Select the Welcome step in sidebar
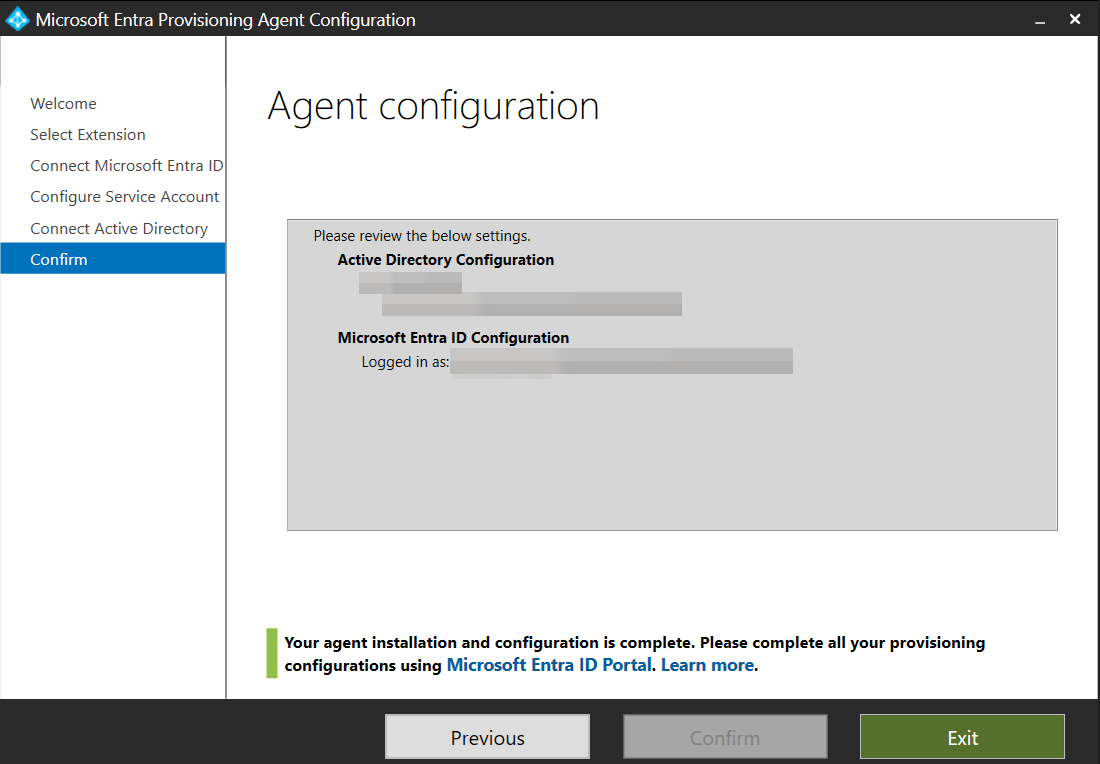Screen dimensions: 1100x764 63,103
